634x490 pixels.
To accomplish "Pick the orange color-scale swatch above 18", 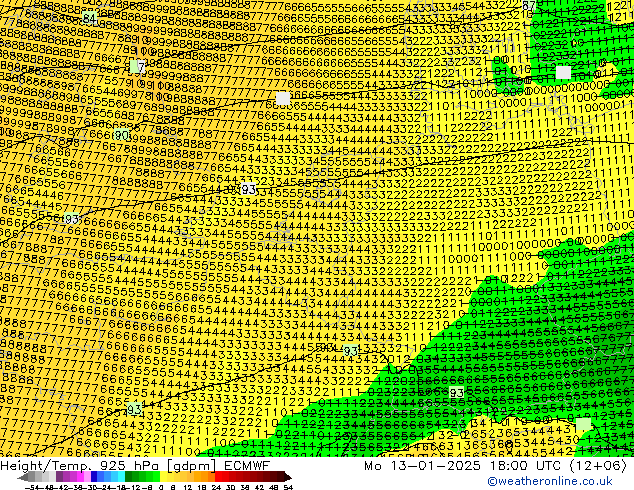I will click(x=204, y=477).
